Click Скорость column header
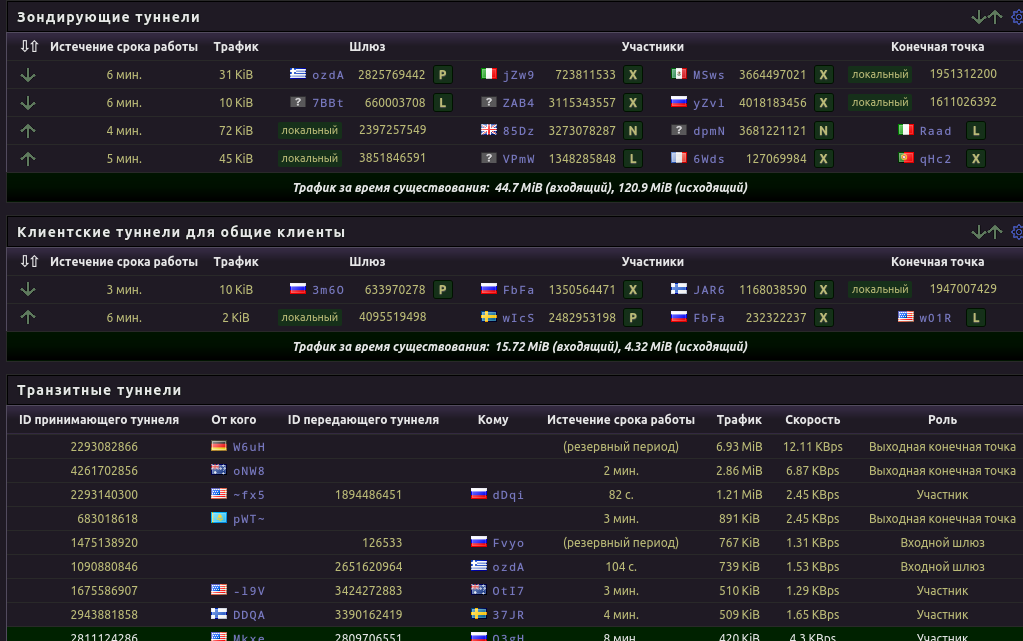1023x641 pixels. point(812,420)
